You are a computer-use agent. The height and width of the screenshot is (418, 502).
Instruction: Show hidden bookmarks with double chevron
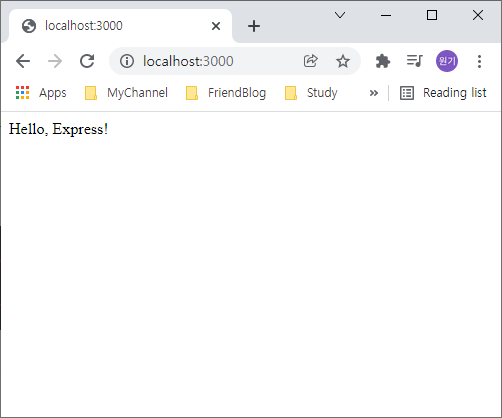tap(374, 93)
